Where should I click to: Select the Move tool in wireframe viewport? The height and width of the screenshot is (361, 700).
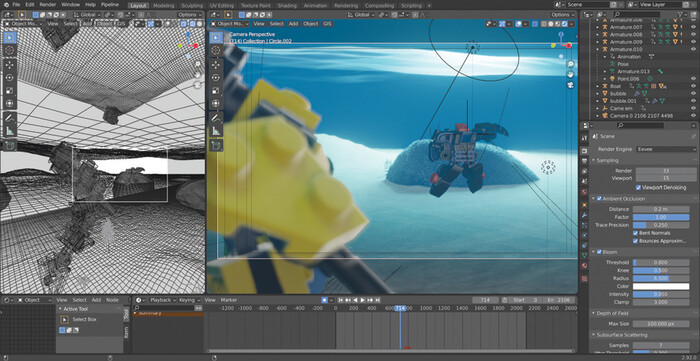[10, 64]
